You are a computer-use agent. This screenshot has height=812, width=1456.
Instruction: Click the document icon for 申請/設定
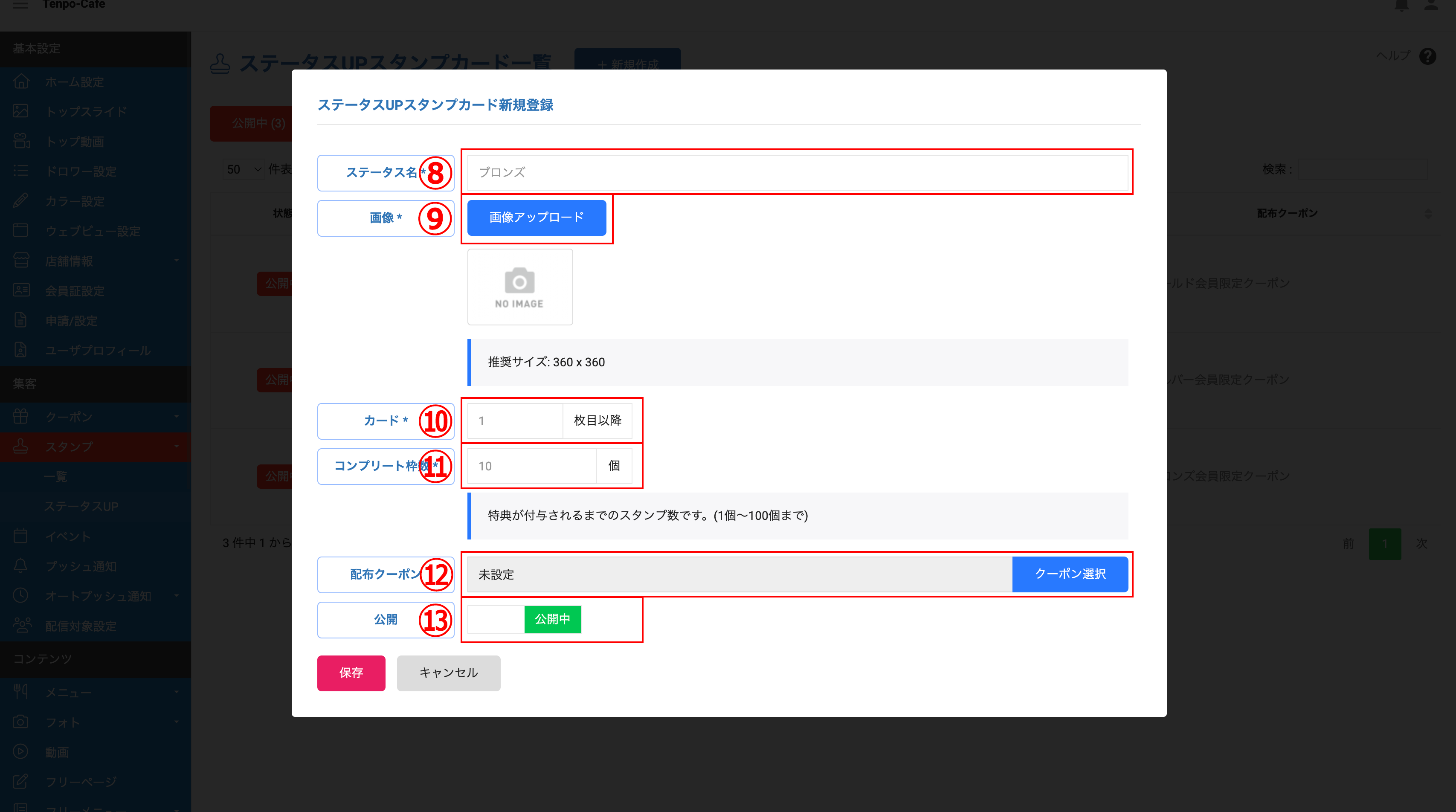point(21,320)
